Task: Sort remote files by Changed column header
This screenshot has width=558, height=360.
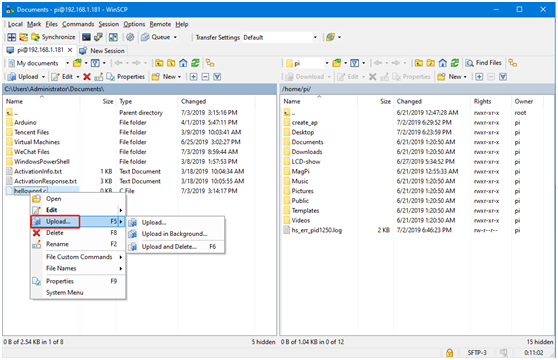Action: pos(409,101)
